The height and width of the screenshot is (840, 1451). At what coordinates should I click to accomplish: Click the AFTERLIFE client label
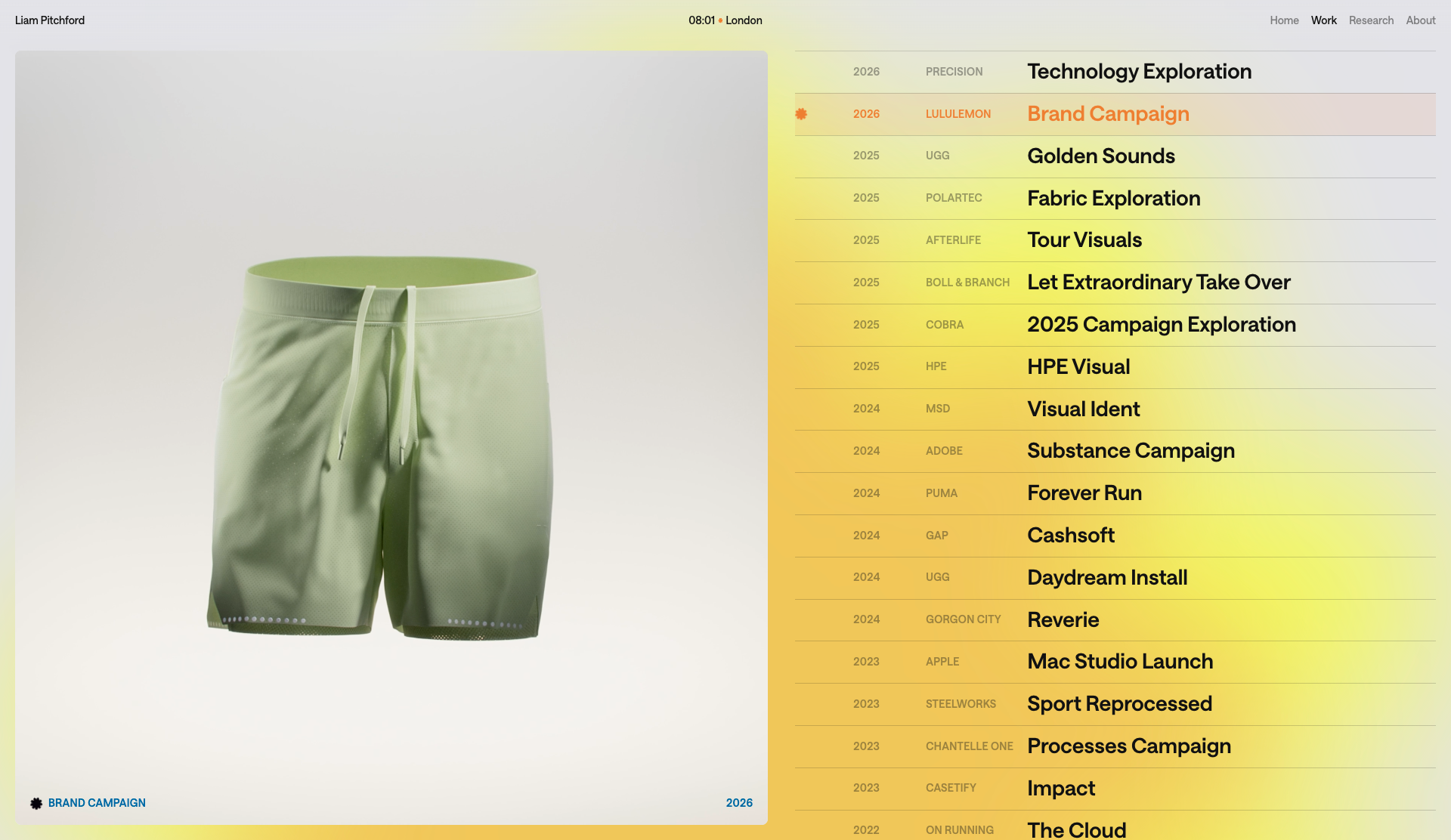click(953, 240)
